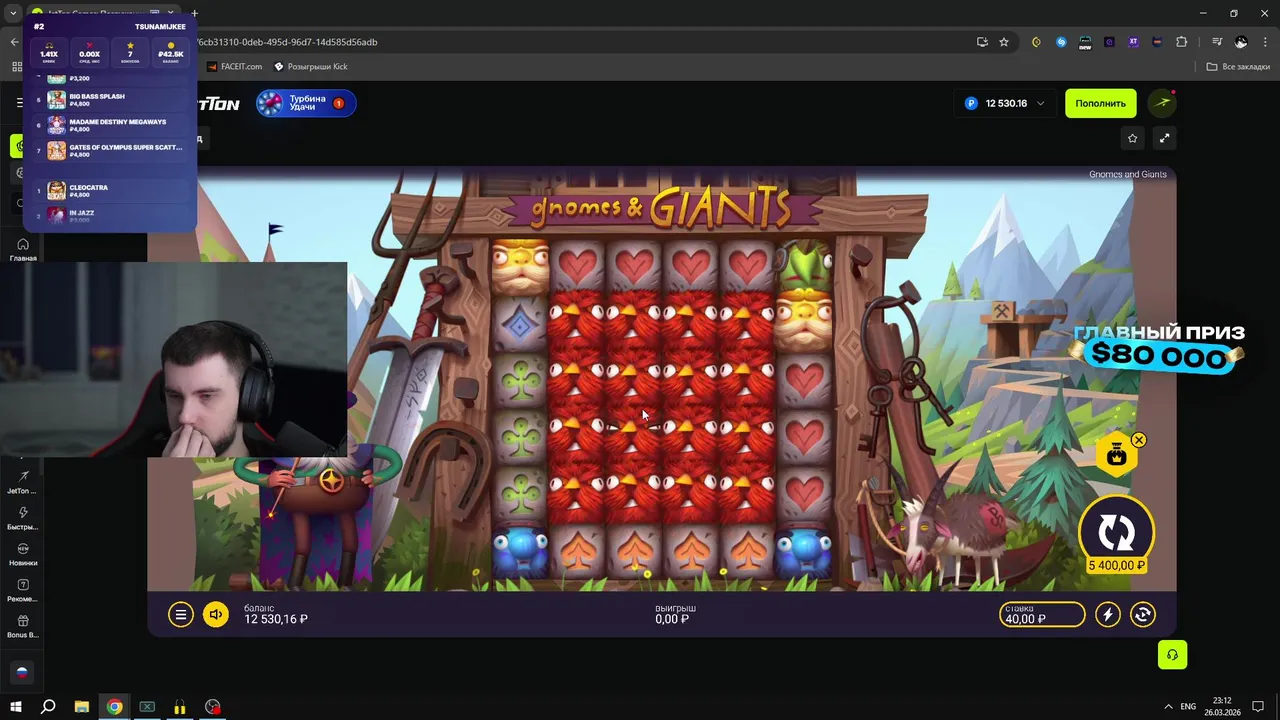Open Chrome three-dot menu
The image size is (1280, 720).
tap(1264, 42)
